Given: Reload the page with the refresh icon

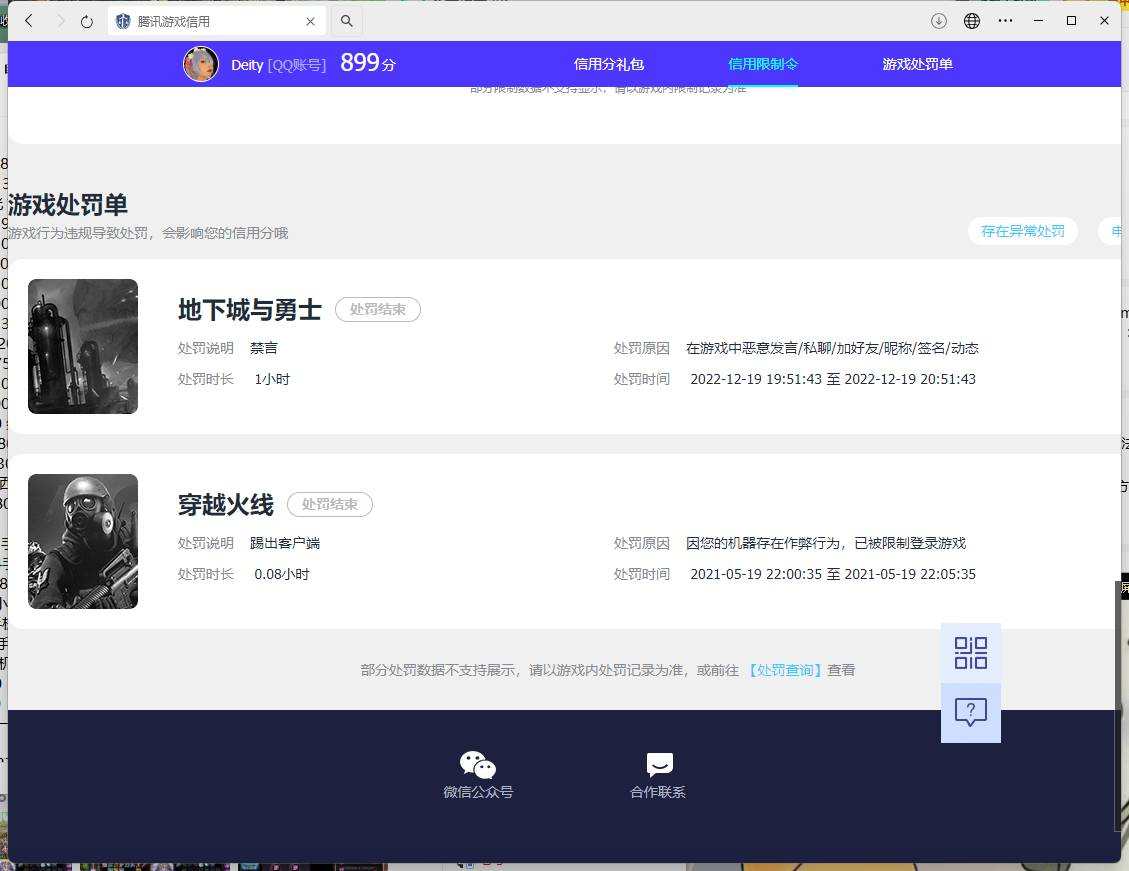Looking at the screenshot, I should 87,21.
